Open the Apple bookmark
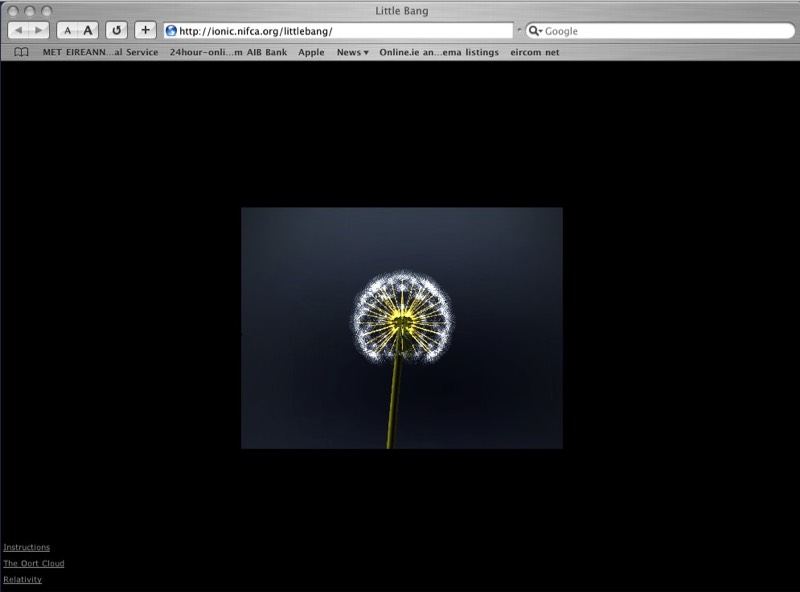Image resolution: width=800 pixels, height=592 pixels. click(311, 52)
